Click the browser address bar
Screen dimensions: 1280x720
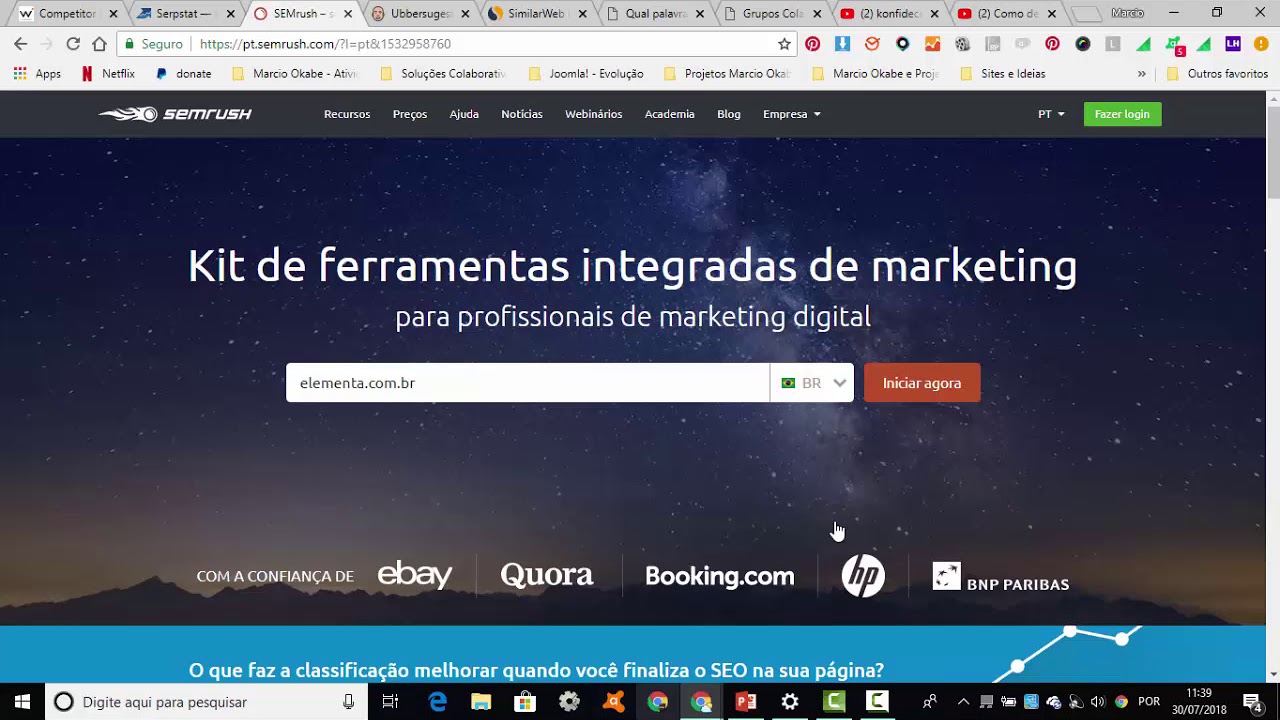[455, 44]
